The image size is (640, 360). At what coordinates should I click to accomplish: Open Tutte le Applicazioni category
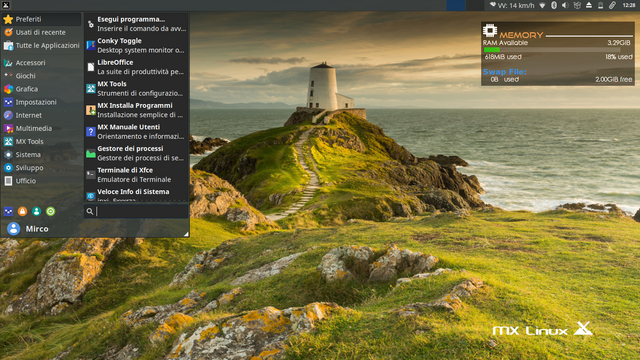pos(41,45)
